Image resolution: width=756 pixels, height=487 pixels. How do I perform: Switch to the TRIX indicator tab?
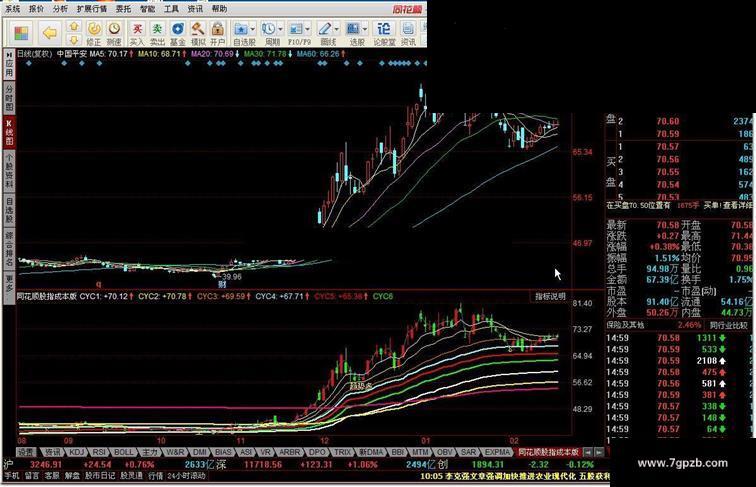pos(342,452)
